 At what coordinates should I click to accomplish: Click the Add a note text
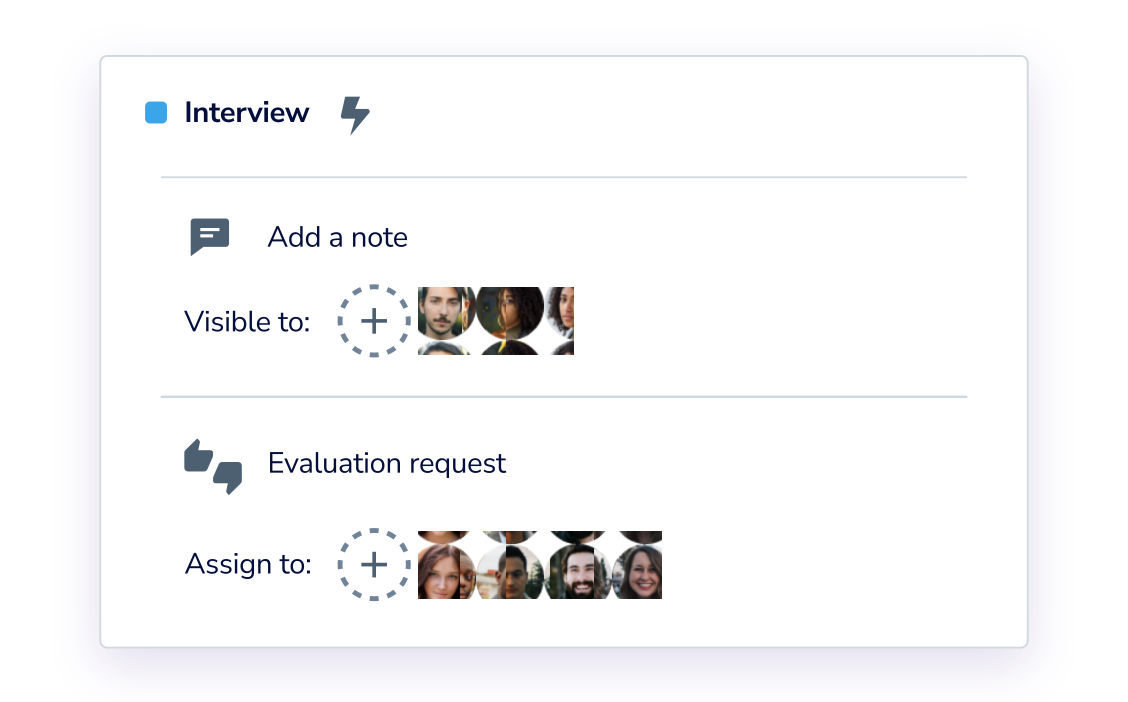[x=337, y=238]
